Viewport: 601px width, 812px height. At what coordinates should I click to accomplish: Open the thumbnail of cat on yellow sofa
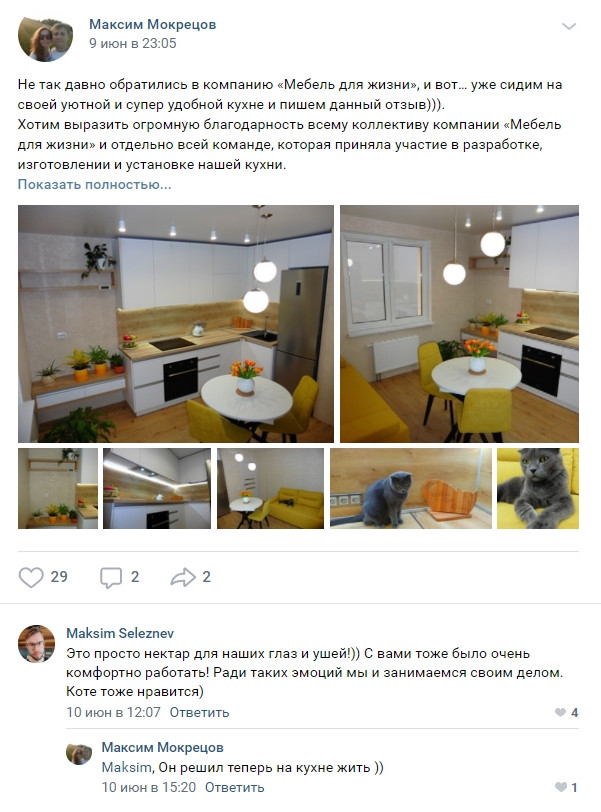(538, 488)
